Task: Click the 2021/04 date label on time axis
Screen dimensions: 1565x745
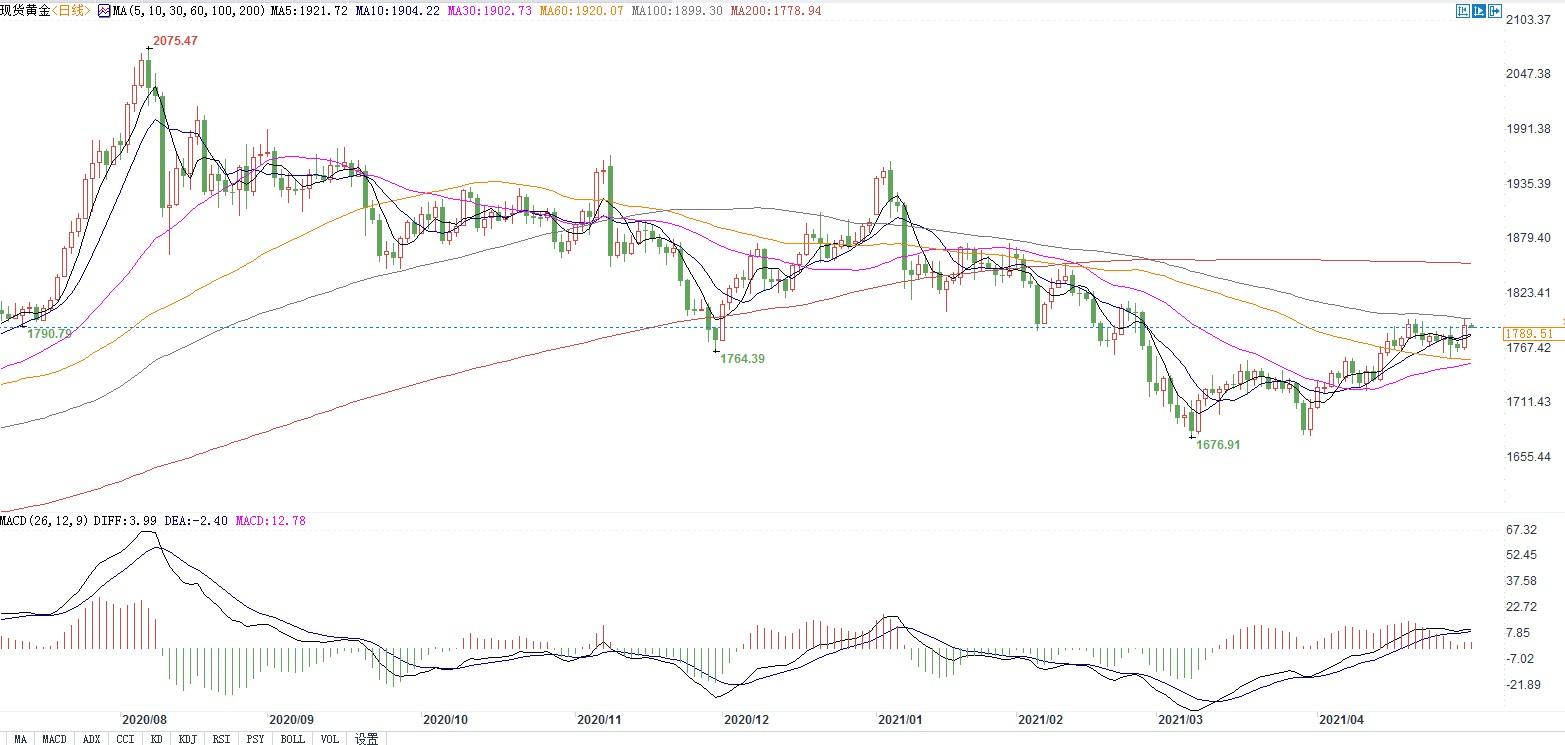Action: click(x=1341, y=719)
